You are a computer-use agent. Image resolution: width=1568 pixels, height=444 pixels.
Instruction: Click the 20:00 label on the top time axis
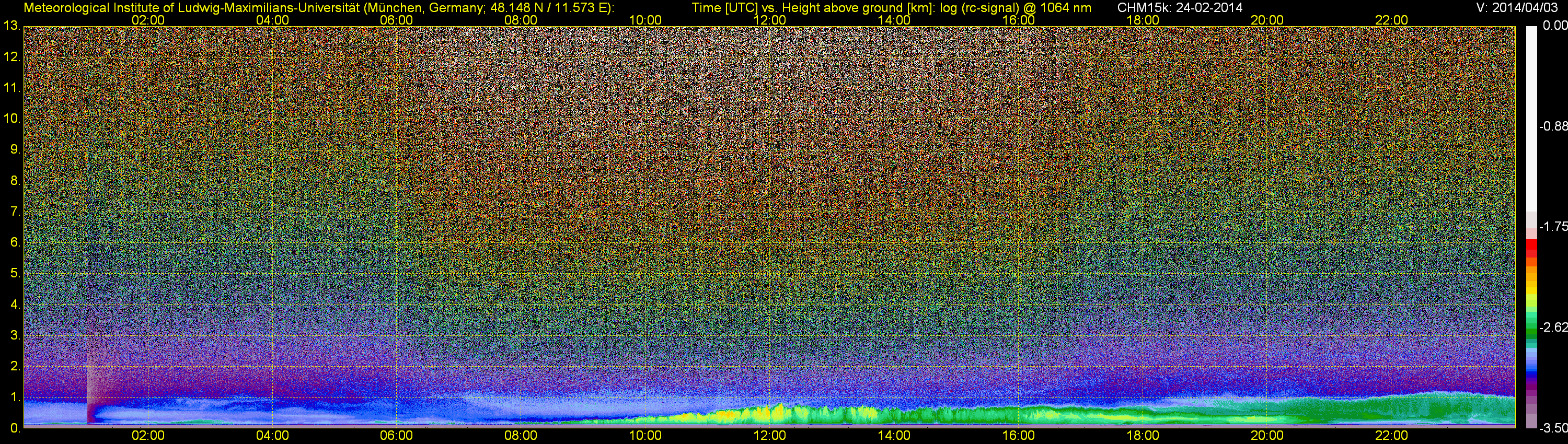pyautogui.click(x=1267, y=20)
